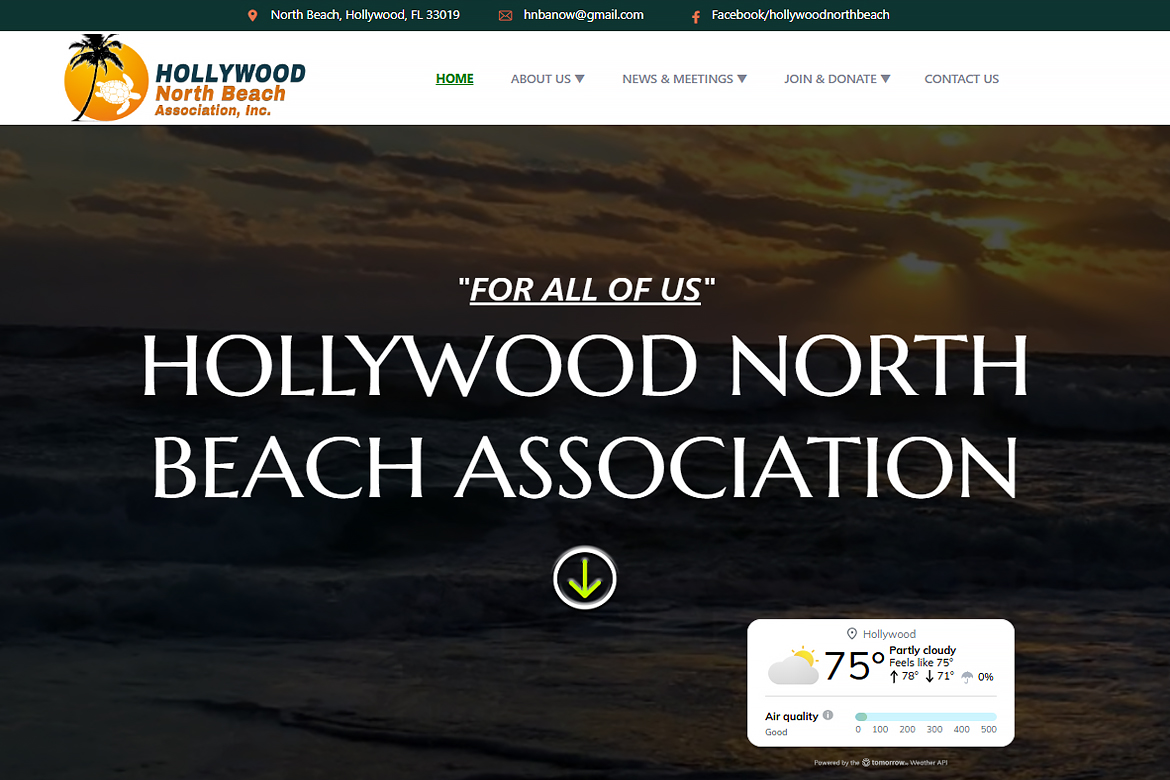This screenshot has height=780, width=1170.
Task: Toggle the HOME navigation highlight
Action: 454,78
